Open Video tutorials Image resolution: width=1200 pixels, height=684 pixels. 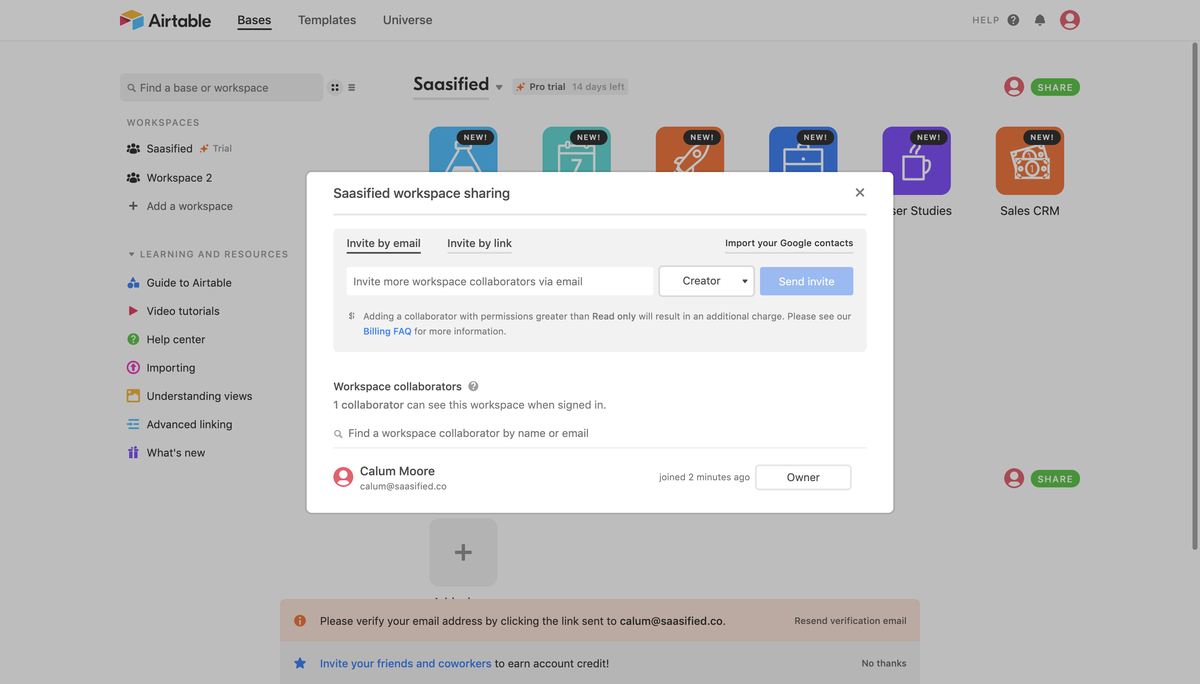coord(183,311)
